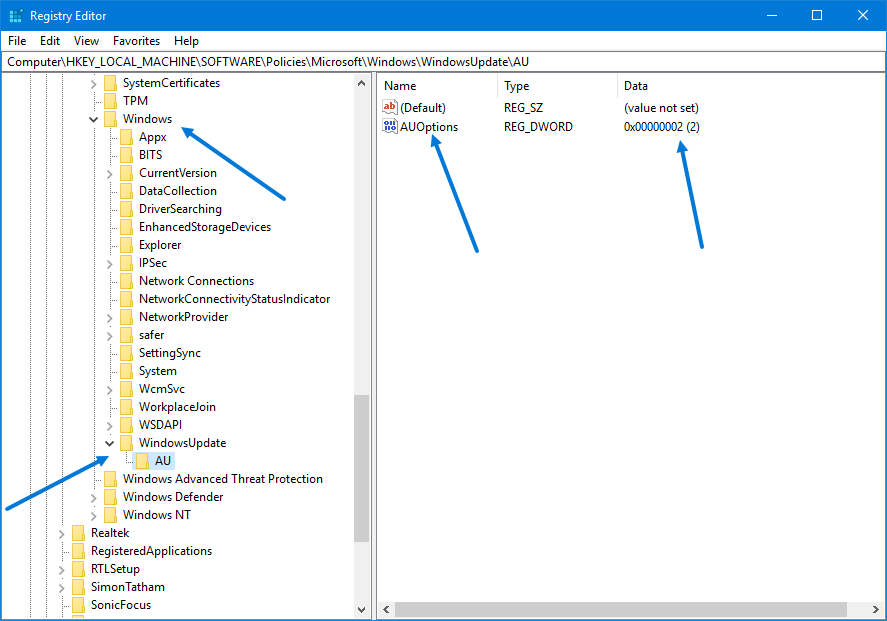This screenshot has width=887, height=621.
Task: Click the 0x00000002 (2) data value
Action: point(662,127)
